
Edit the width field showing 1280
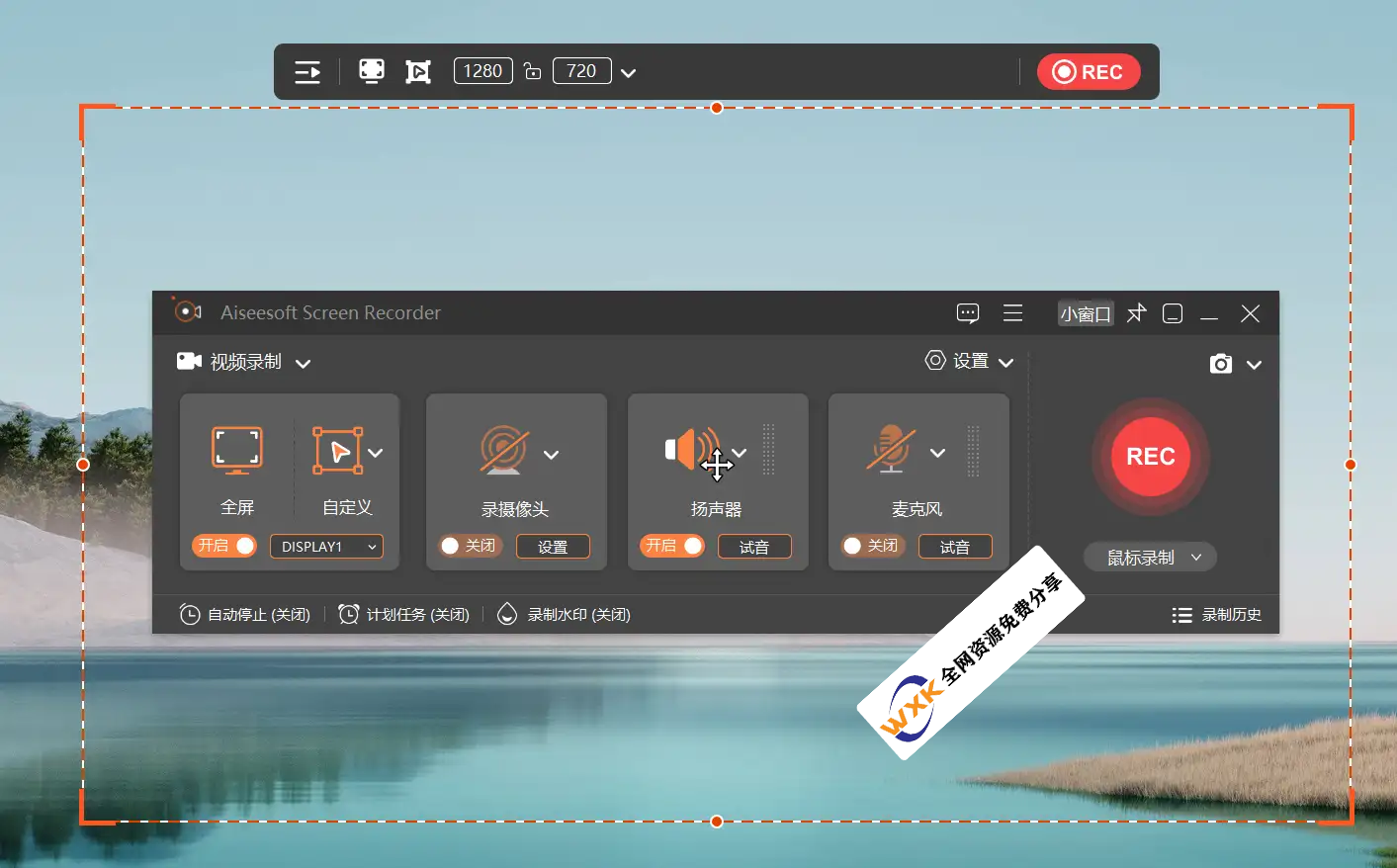[482, 71]
